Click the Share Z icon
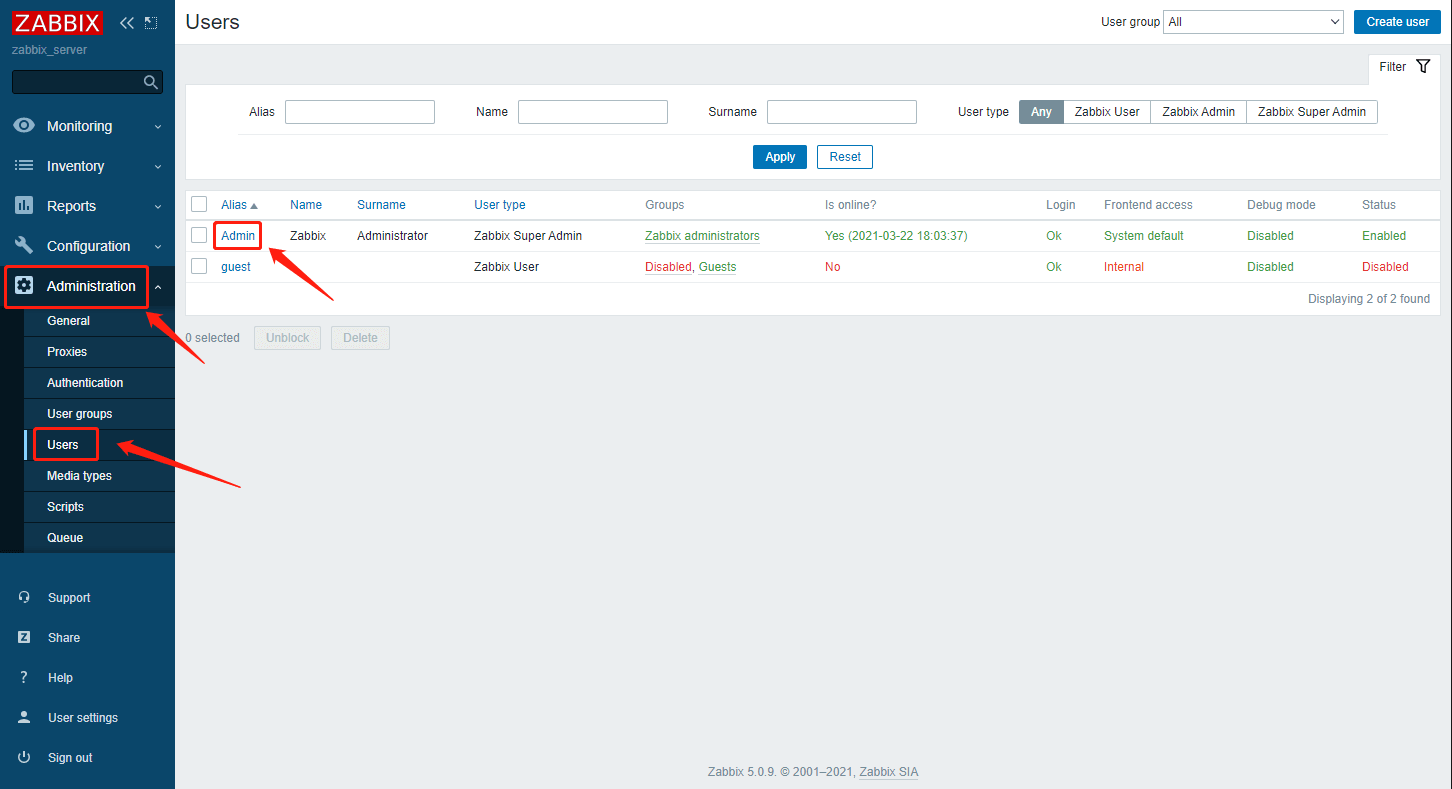The width and height of the screenshot is (1452, 789). point(24,637)
